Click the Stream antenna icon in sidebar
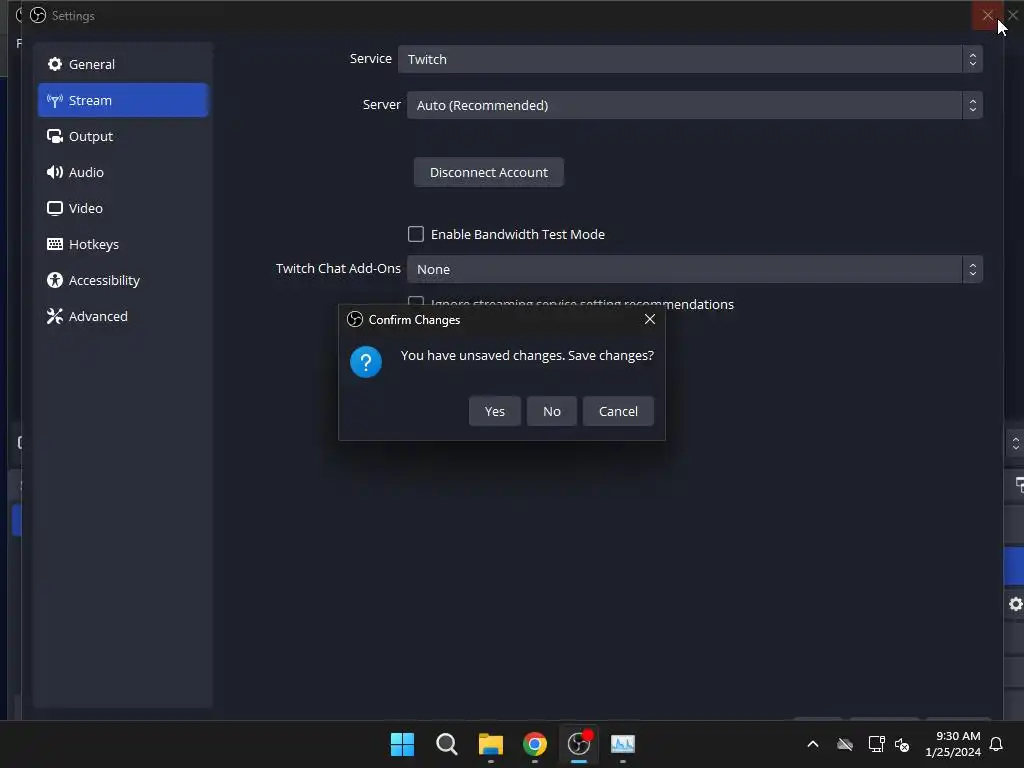The image size is (1024, 768). point(55,100)
